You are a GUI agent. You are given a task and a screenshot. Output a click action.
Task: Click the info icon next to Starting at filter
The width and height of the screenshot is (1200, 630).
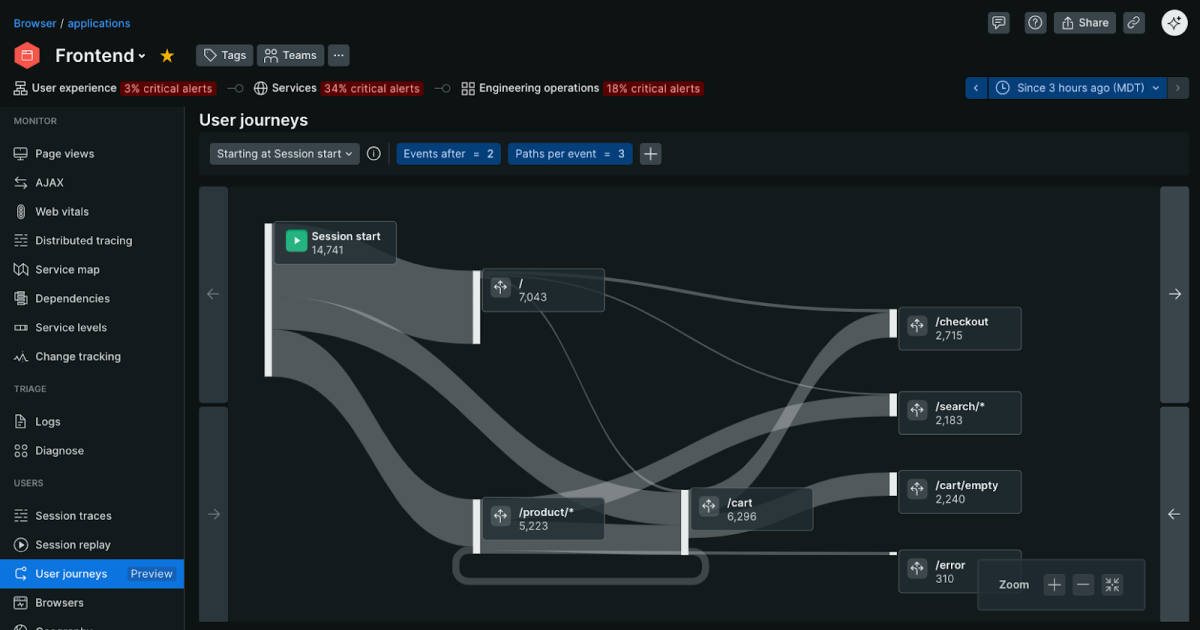[x=373, y=153]
